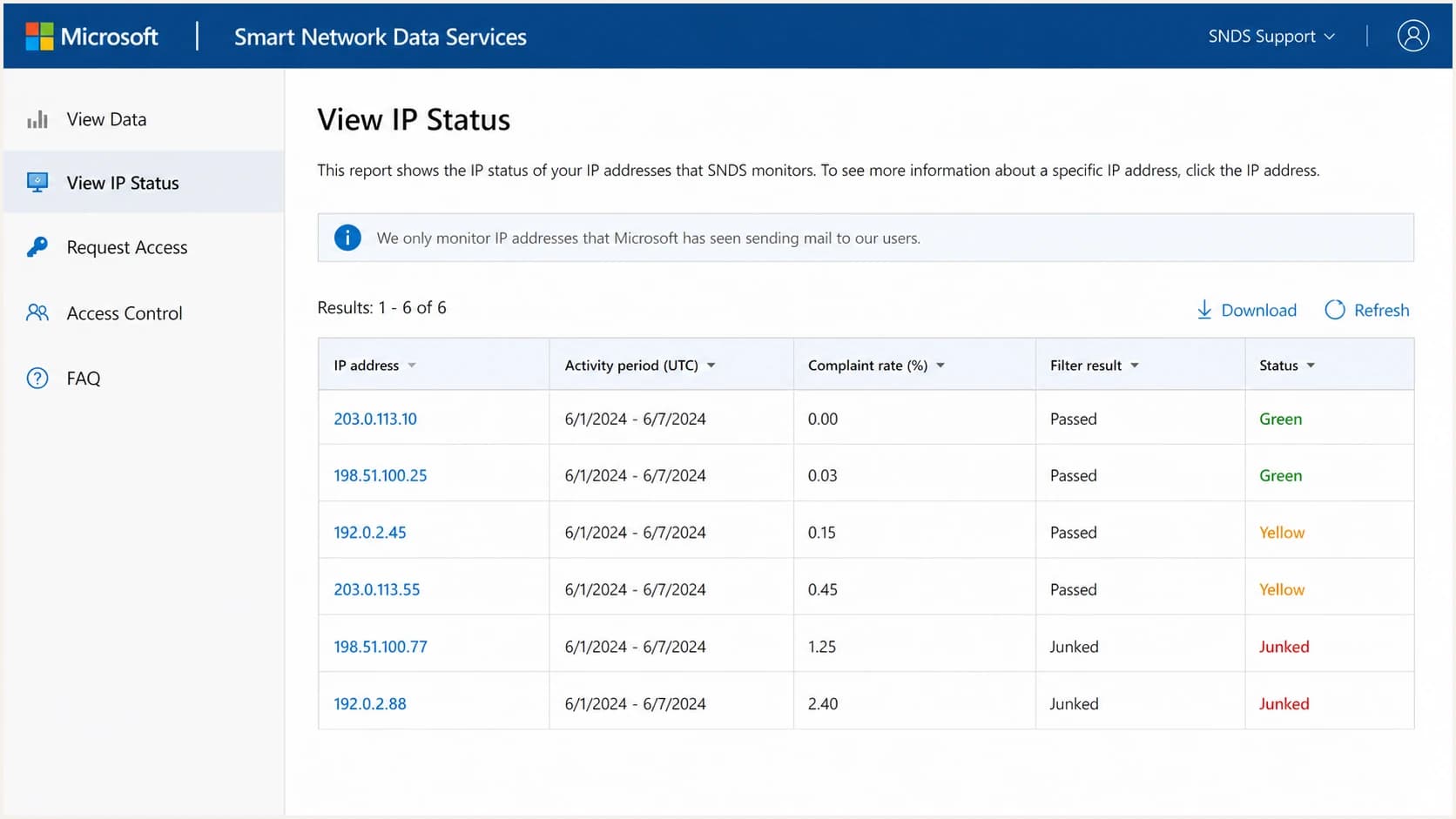Click the Microsoft wordmark text
Viewport: 1456px width, 819px height.
click(110, 37)
